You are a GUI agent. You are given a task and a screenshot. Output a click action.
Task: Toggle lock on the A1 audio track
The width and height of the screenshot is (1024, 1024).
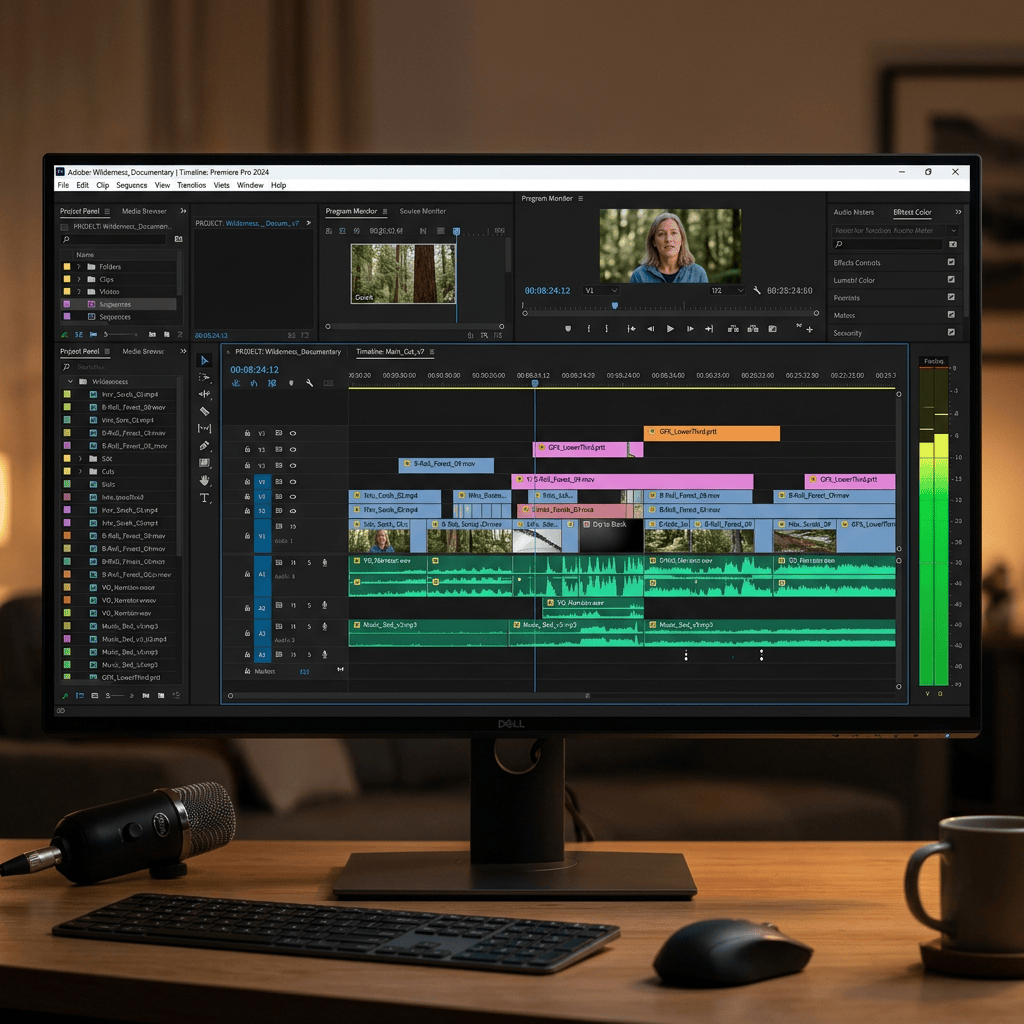click(248, 574)
